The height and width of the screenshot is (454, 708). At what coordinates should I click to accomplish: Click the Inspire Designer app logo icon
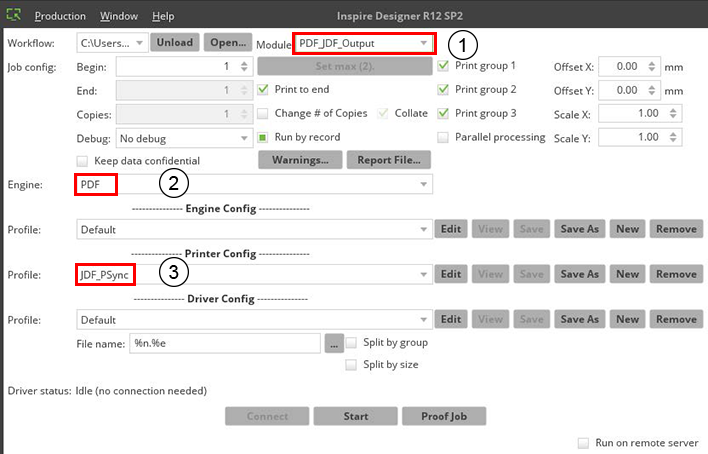coord(15,16)
